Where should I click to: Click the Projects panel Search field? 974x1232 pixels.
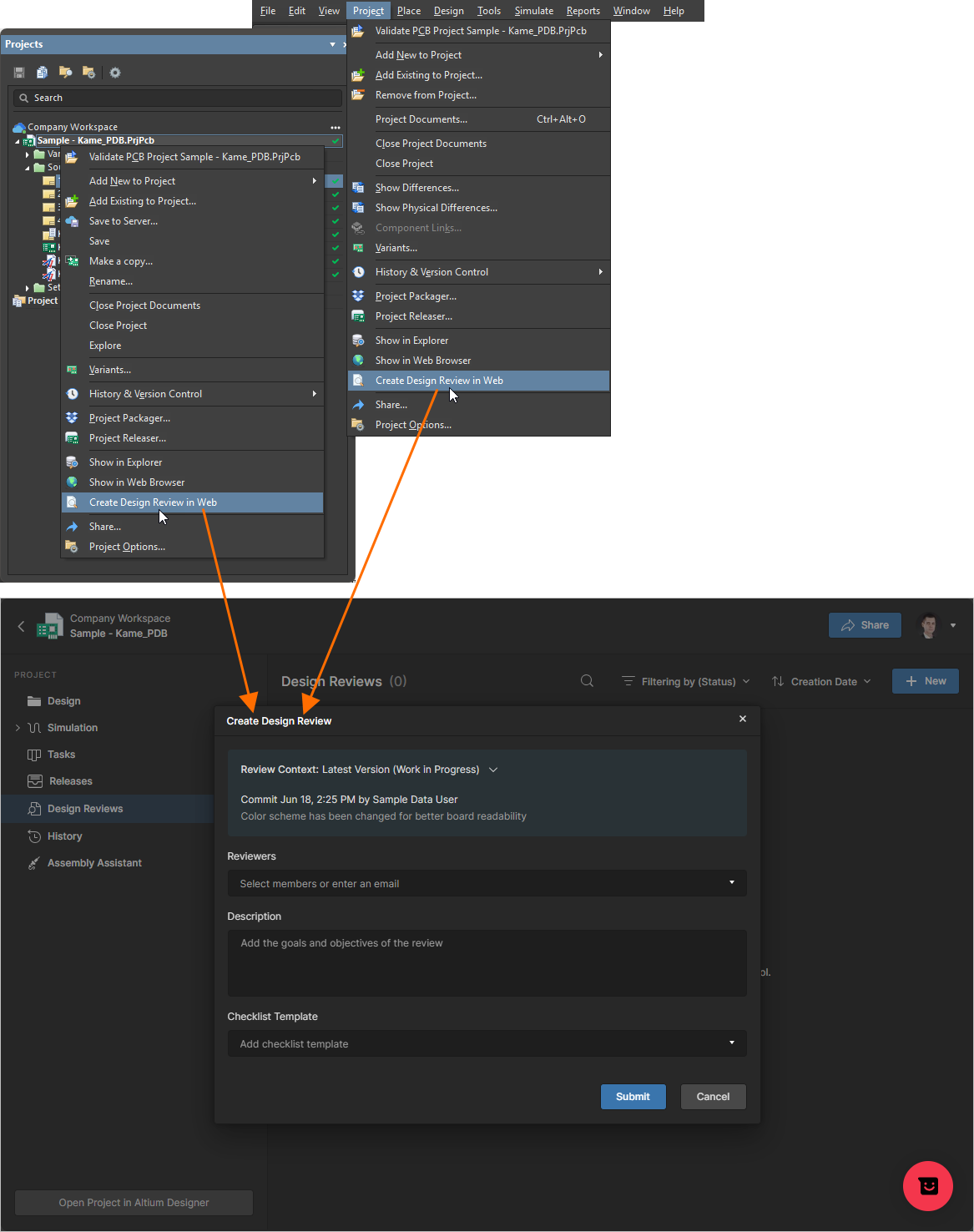click(178, 98)
